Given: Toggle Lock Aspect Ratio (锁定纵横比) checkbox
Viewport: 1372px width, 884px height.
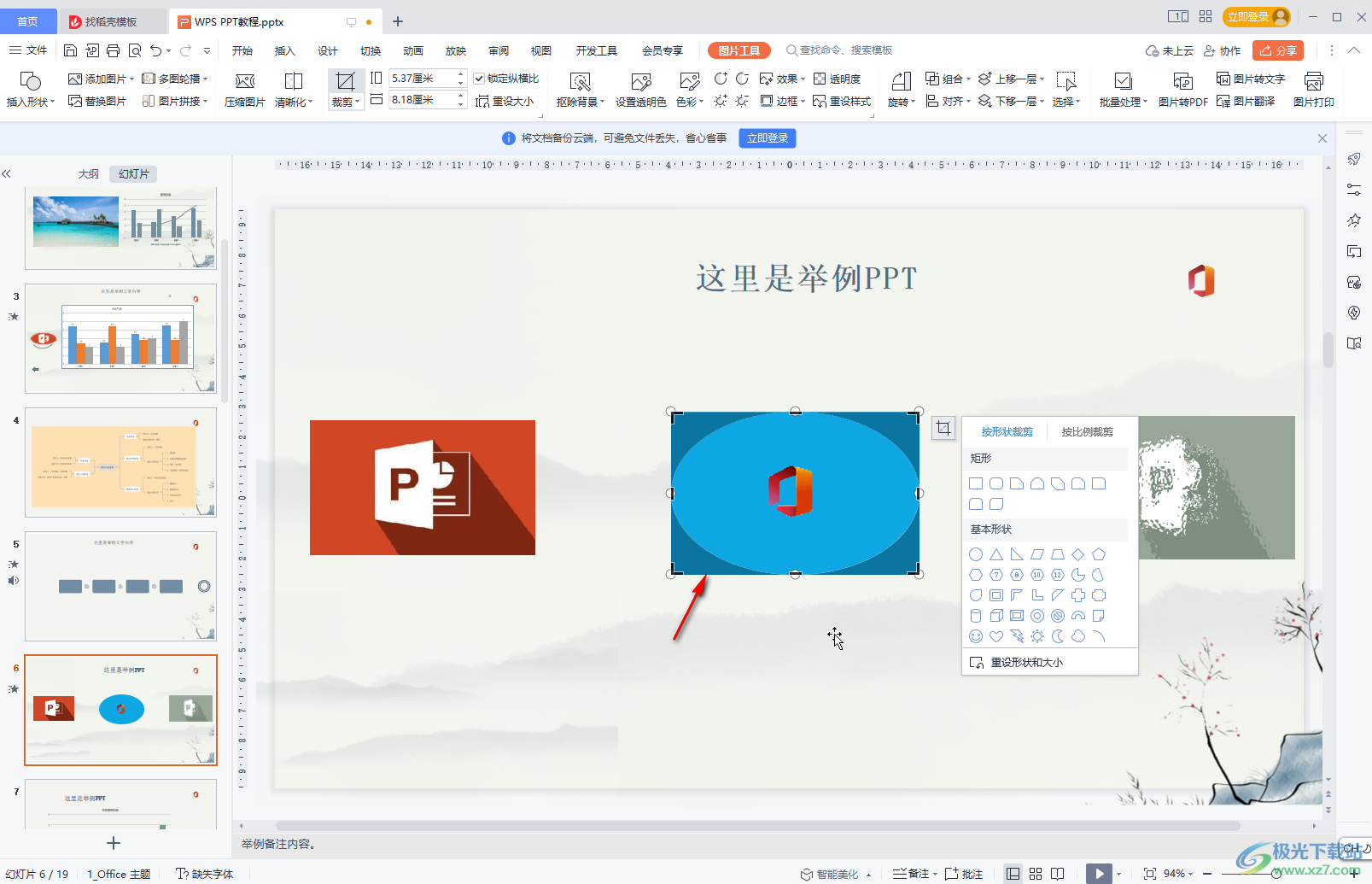Looking at the screenshot, I should (x=479, y=79).
